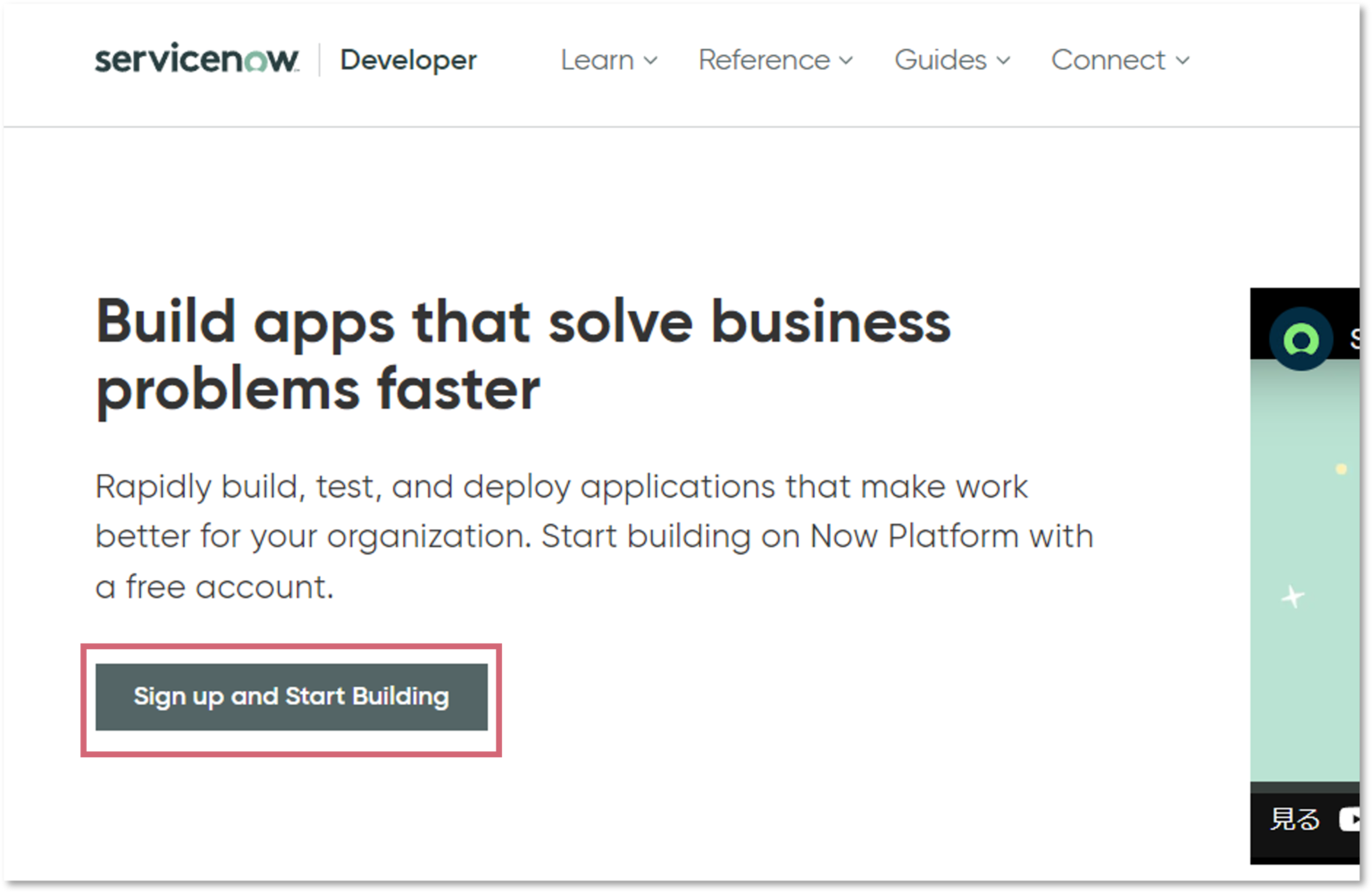The width and height of the screenshot is (1372, 893).
Task: Click the ServiceNow avatar circle on the video widget
Action: coord(1301,339)
